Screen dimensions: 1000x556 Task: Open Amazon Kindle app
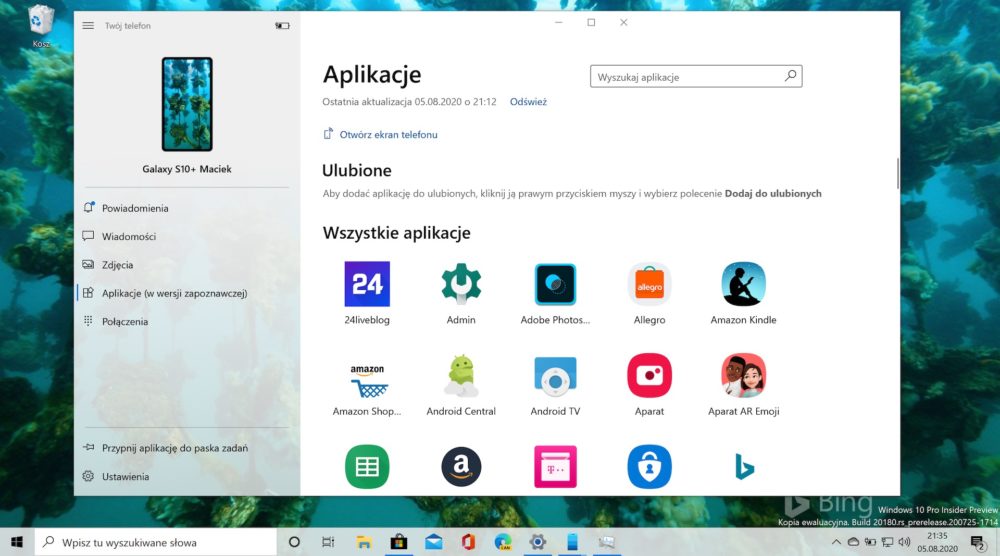coord(744,284)
